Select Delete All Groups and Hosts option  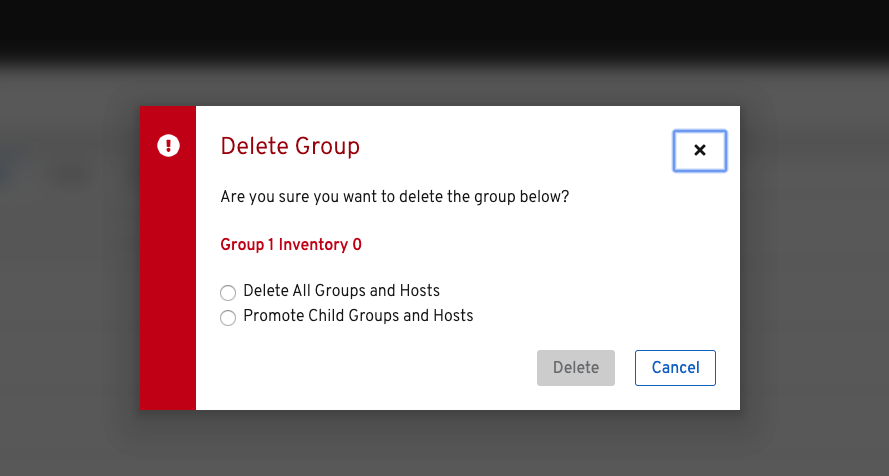(x=228, y=292)
